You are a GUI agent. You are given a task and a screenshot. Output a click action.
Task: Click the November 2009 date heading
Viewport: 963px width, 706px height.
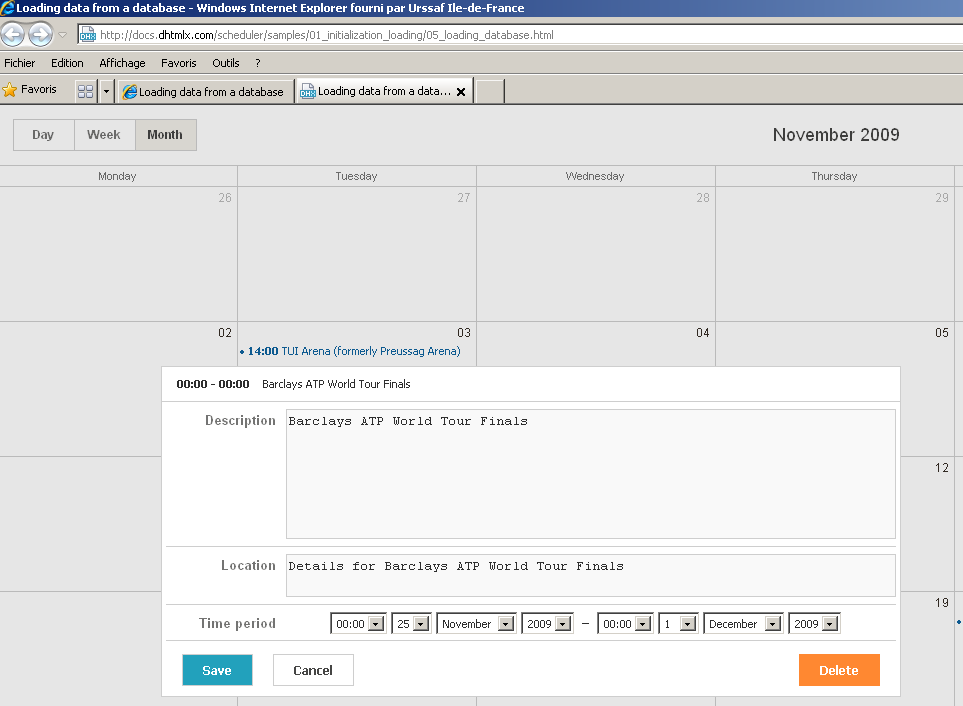pos(836,135)
